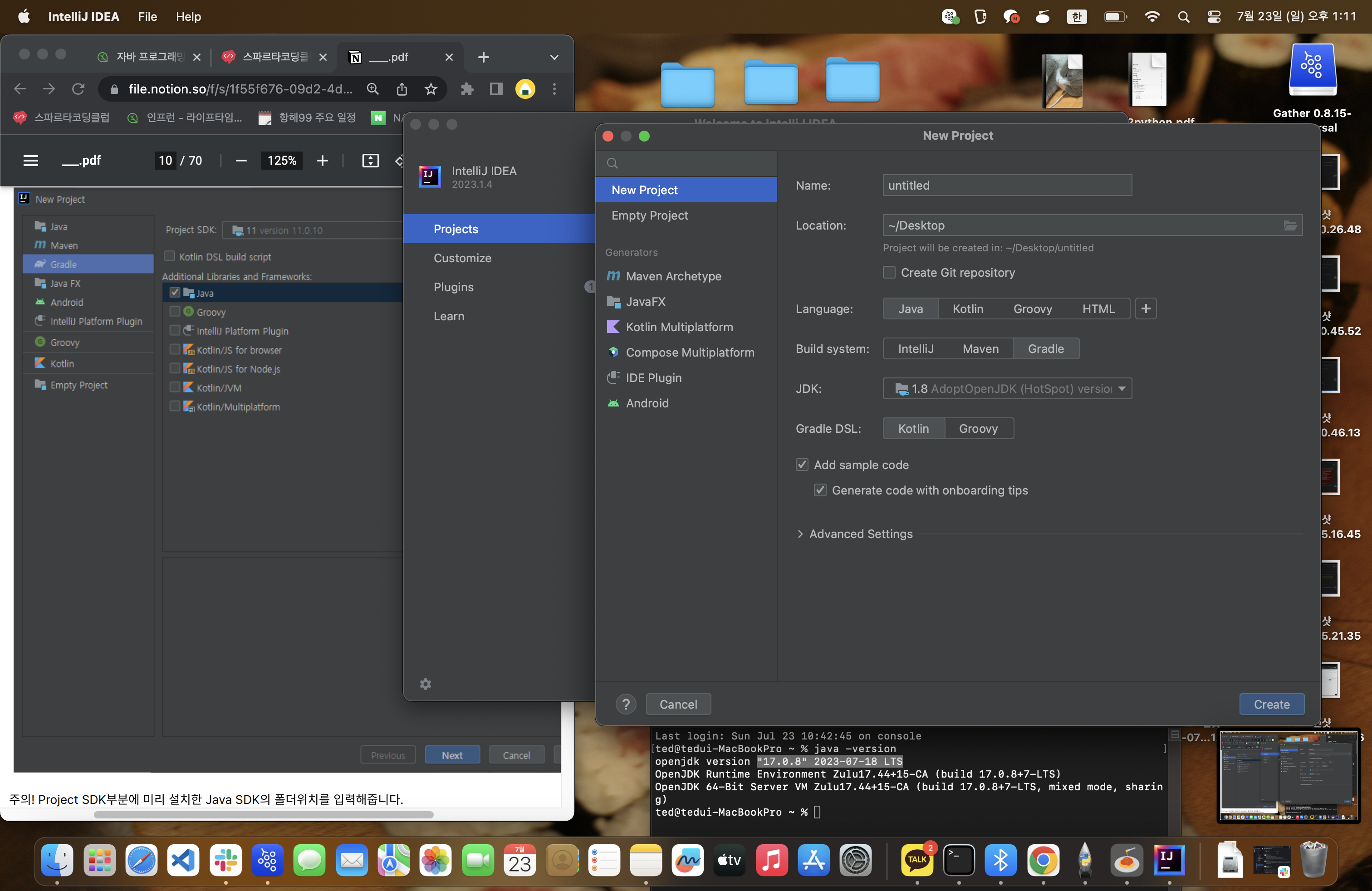Click the PDF horizontal scrollbar
This screenshot has height=891, width=1372.
(264, 814)
